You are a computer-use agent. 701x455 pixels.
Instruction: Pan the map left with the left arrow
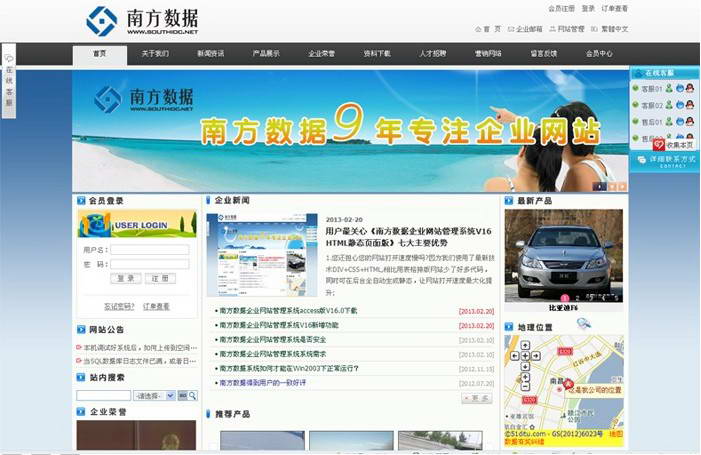tap(515, 356)
